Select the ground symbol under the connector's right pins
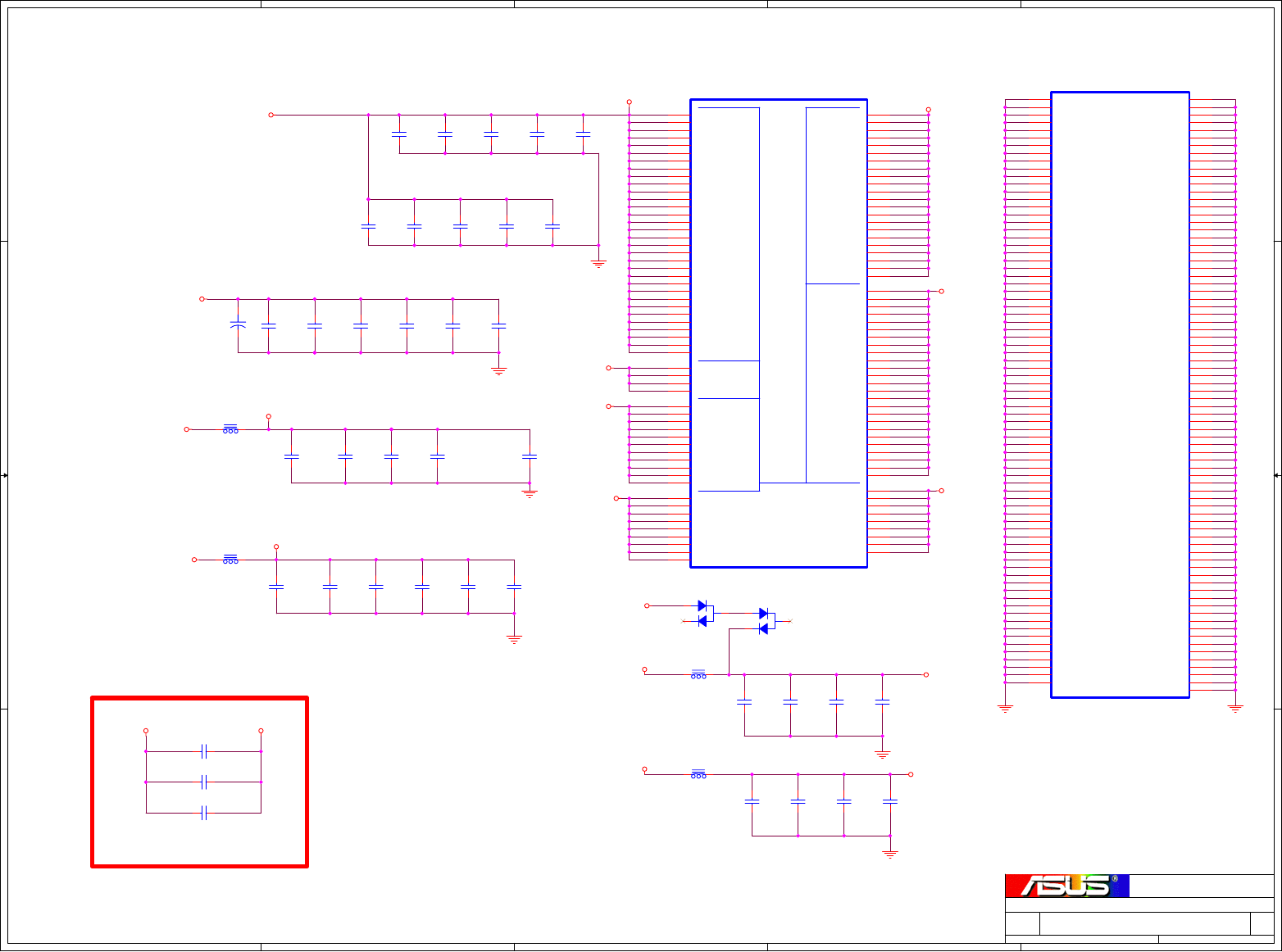 pyautogui.click(x=1235, y=708)
